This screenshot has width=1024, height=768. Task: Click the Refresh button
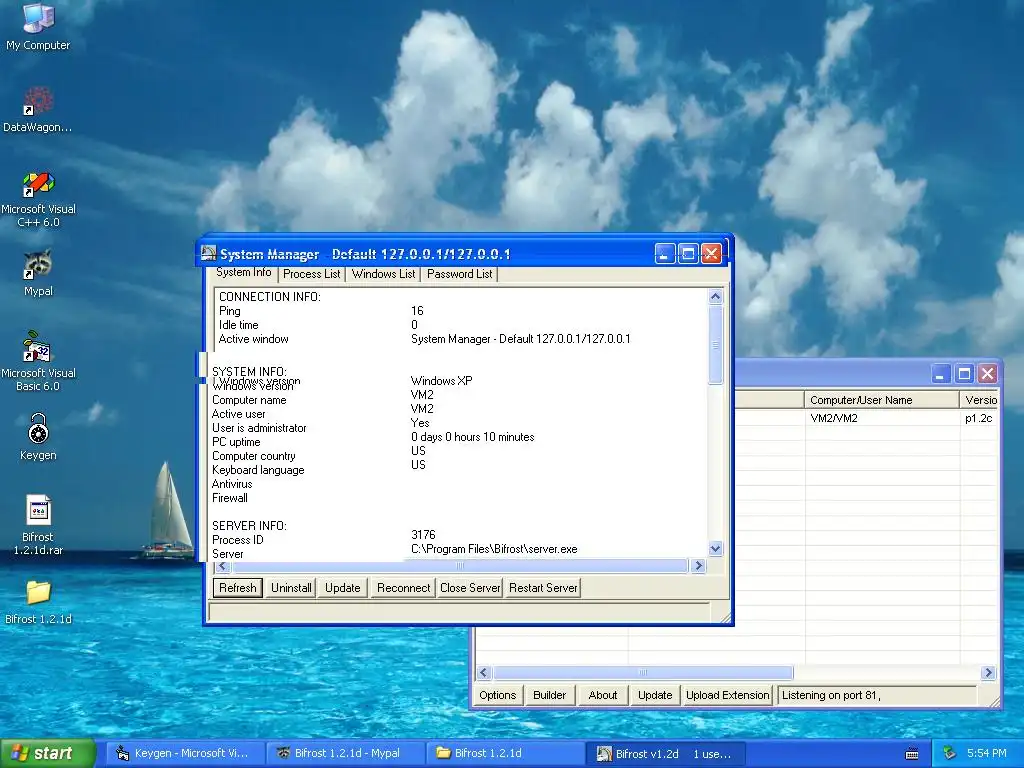[238, 588]
